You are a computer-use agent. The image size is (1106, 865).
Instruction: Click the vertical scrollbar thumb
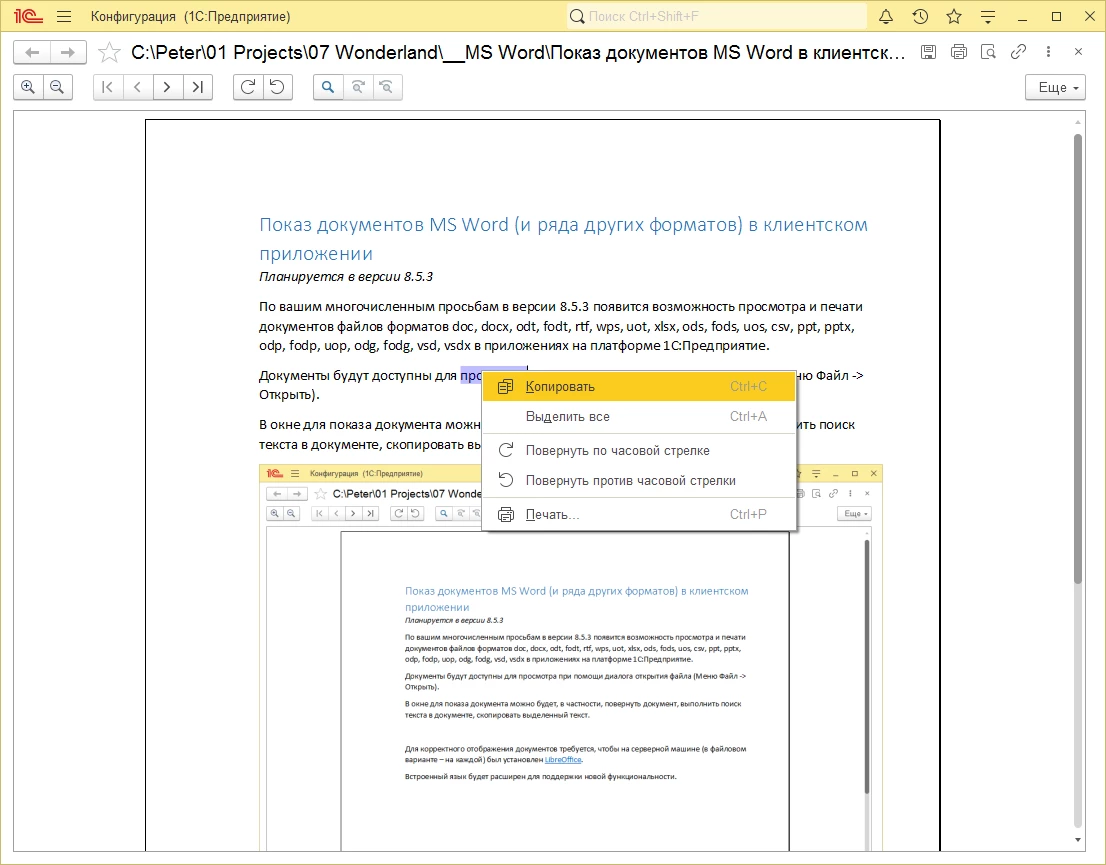pos(1077,358)
